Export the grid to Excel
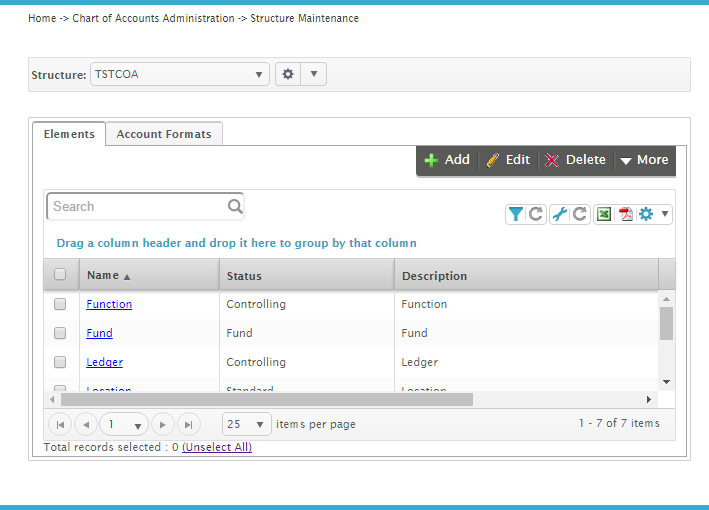The width and height of the screenshot is (709, 510). pyautogui.click(x=604, y=214)
